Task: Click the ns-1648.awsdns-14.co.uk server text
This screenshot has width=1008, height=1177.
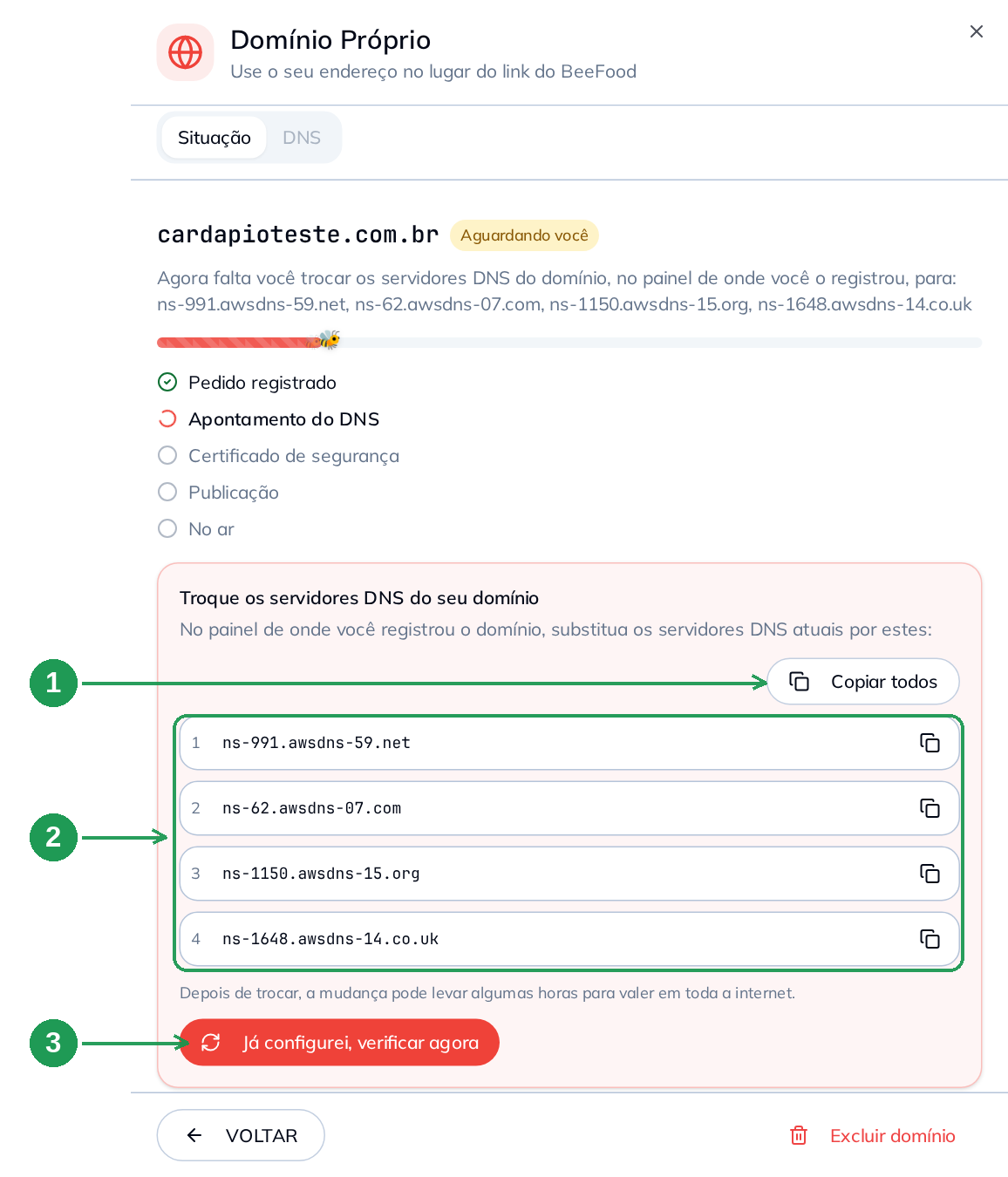Action: (x=330, y=939)
